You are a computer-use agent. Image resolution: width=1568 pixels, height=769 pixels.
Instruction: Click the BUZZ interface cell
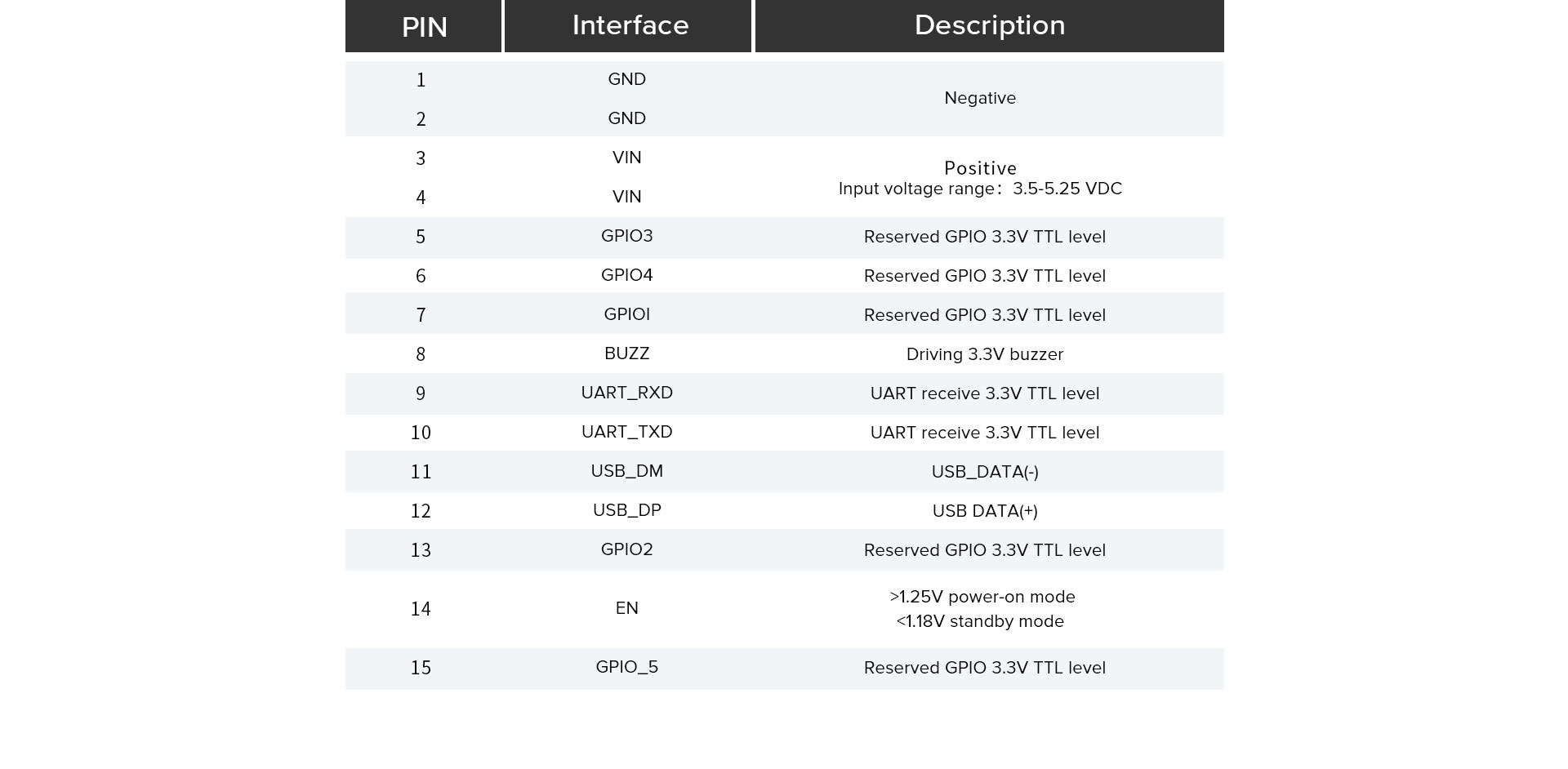click(x=626, y=353)
